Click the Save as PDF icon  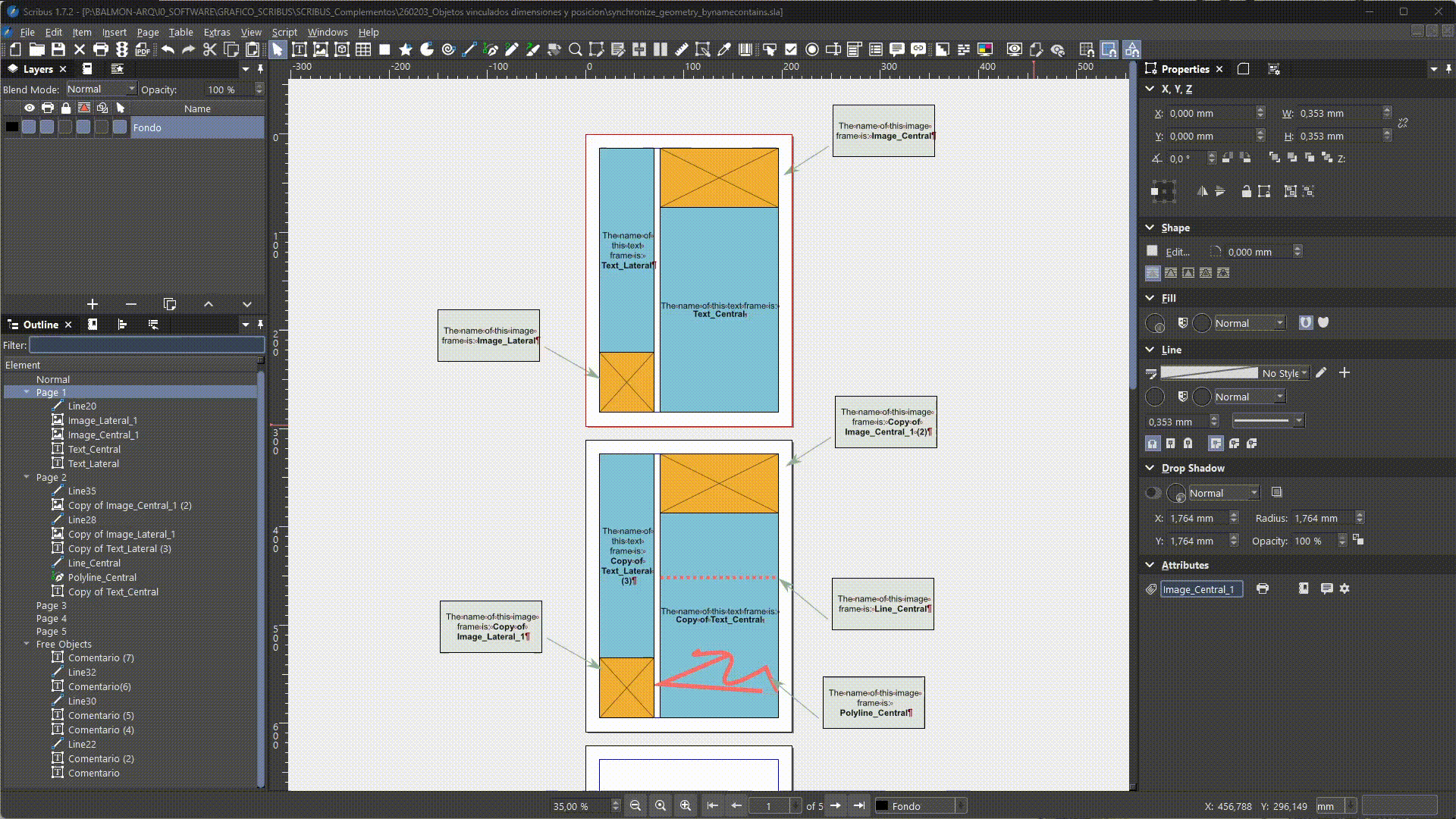(x=143, y=50)
